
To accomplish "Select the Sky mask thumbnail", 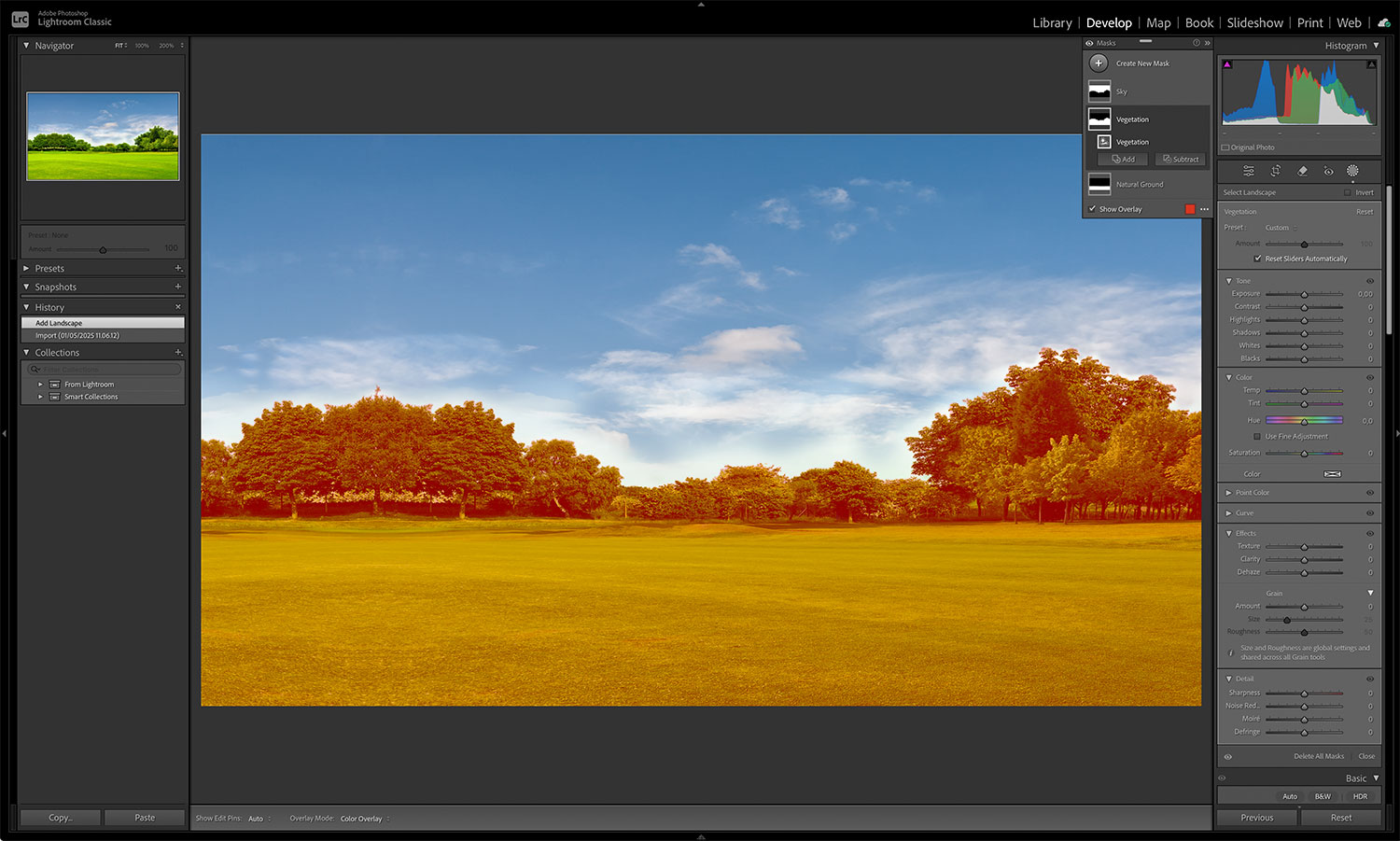I will [x=1099, y=91].
